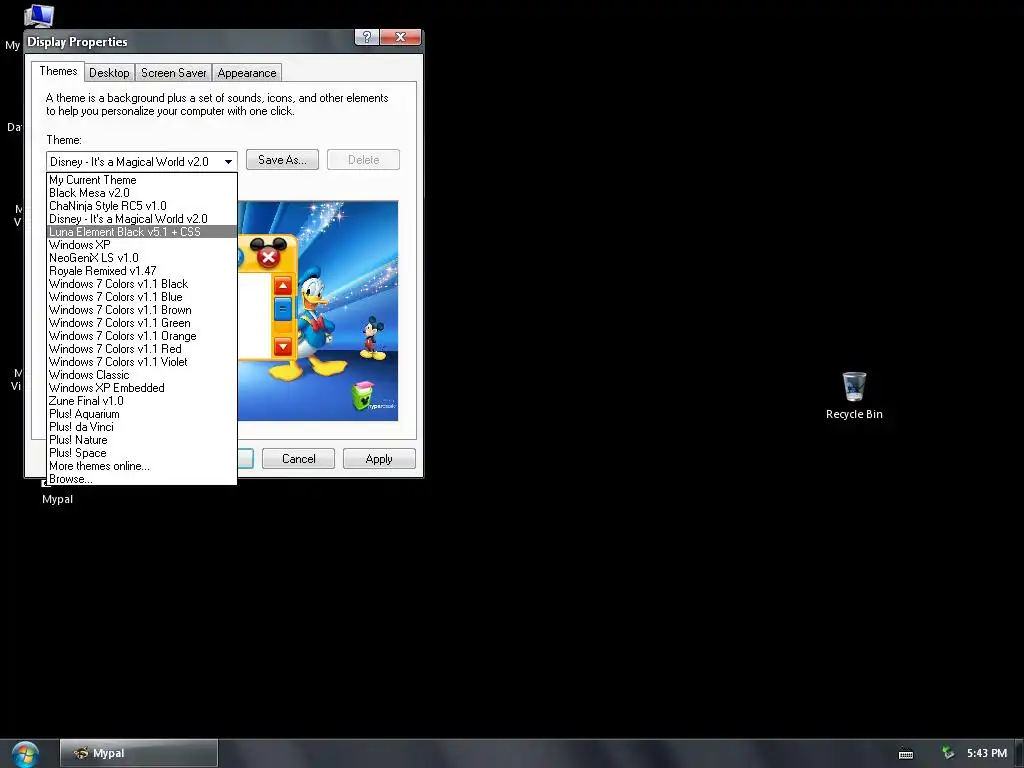Switch to the Desktop tab

[109, 72]
